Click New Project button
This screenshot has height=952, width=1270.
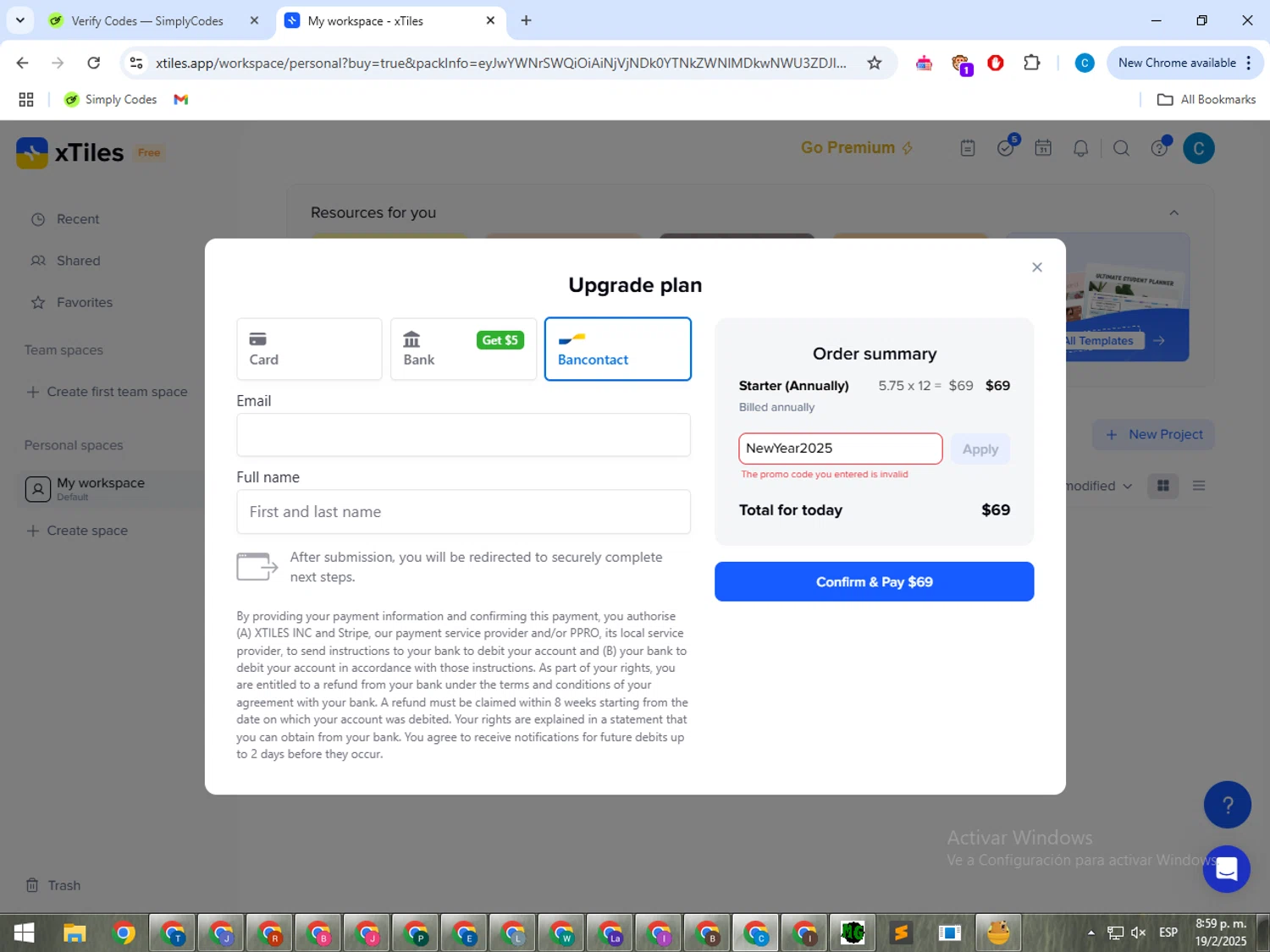coord(1153,434)
